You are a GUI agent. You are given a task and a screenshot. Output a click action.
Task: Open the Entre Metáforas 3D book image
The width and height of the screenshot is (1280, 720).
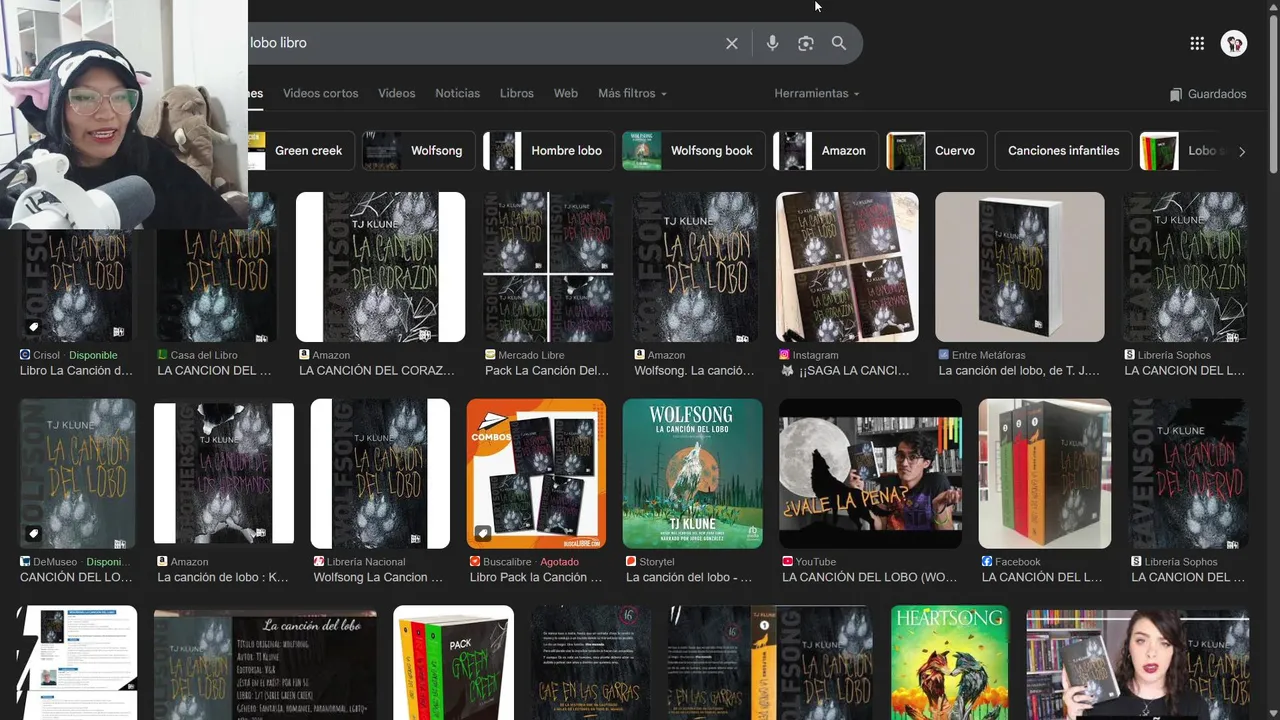pyautogui.click(x=1020, y=267)
